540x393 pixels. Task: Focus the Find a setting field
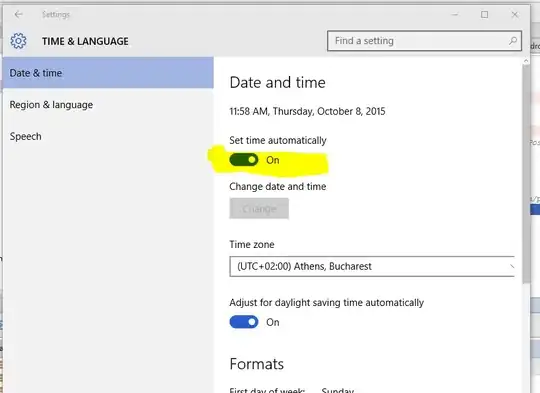[x=424, y=41]
